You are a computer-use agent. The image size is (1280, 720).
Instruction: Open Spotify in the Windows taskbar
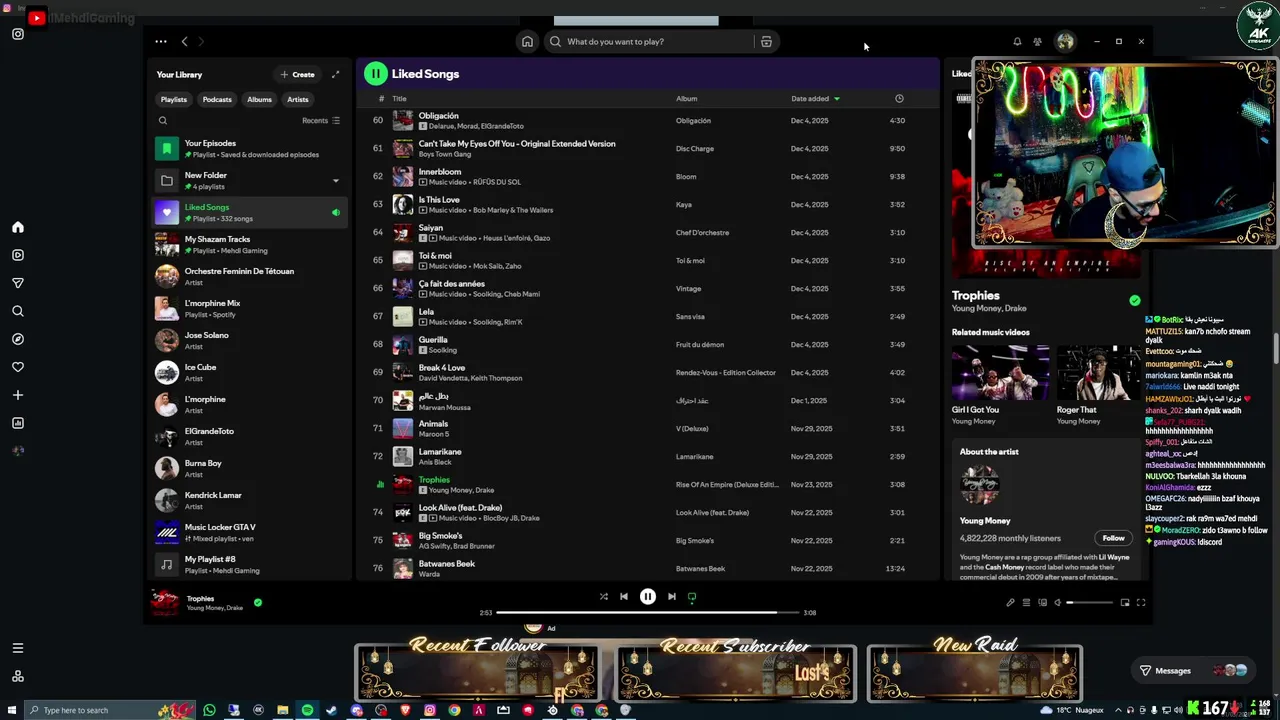coord(307,710)
